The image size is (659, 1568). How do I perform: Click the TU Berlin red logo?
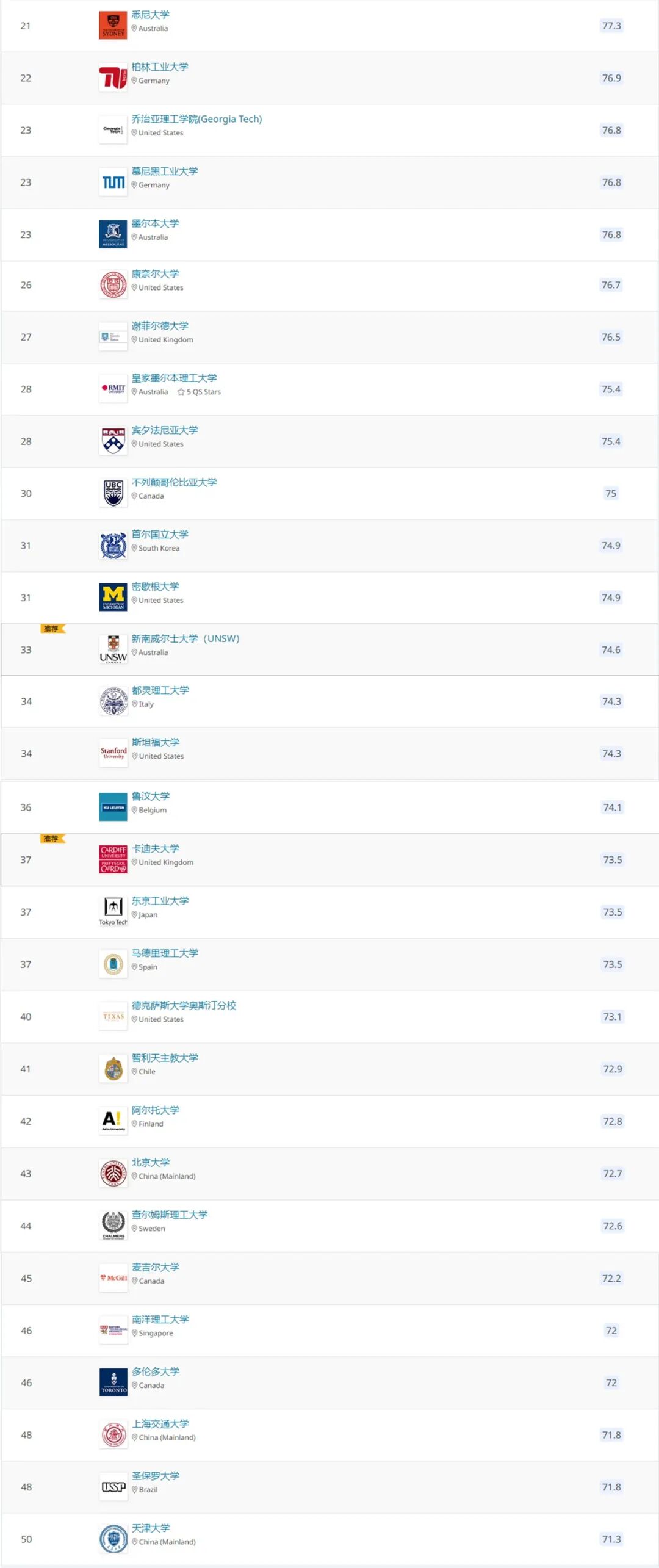(113, 78)
